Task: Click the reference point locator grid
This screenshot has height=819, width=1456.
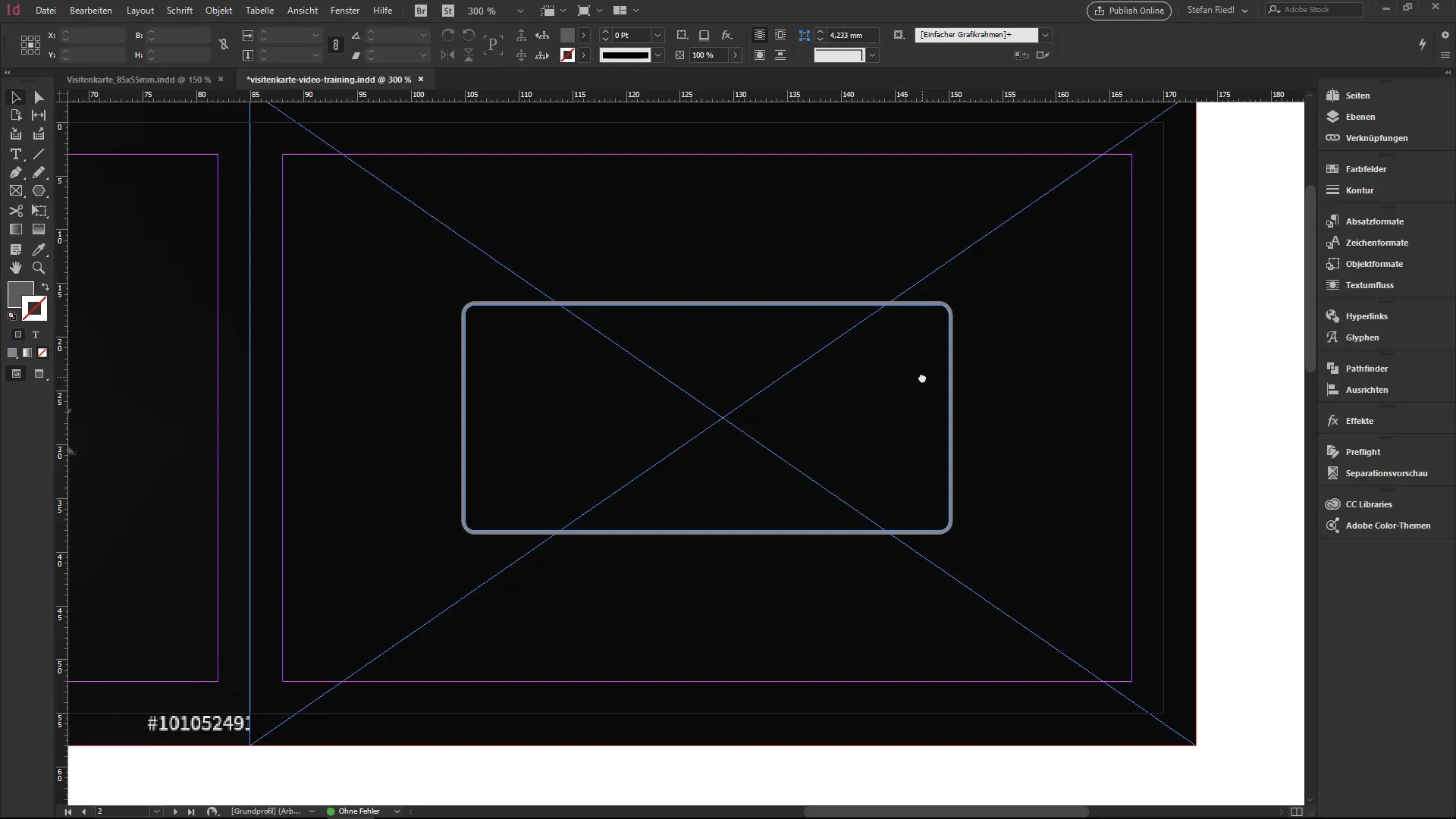Action: (30, 45)
